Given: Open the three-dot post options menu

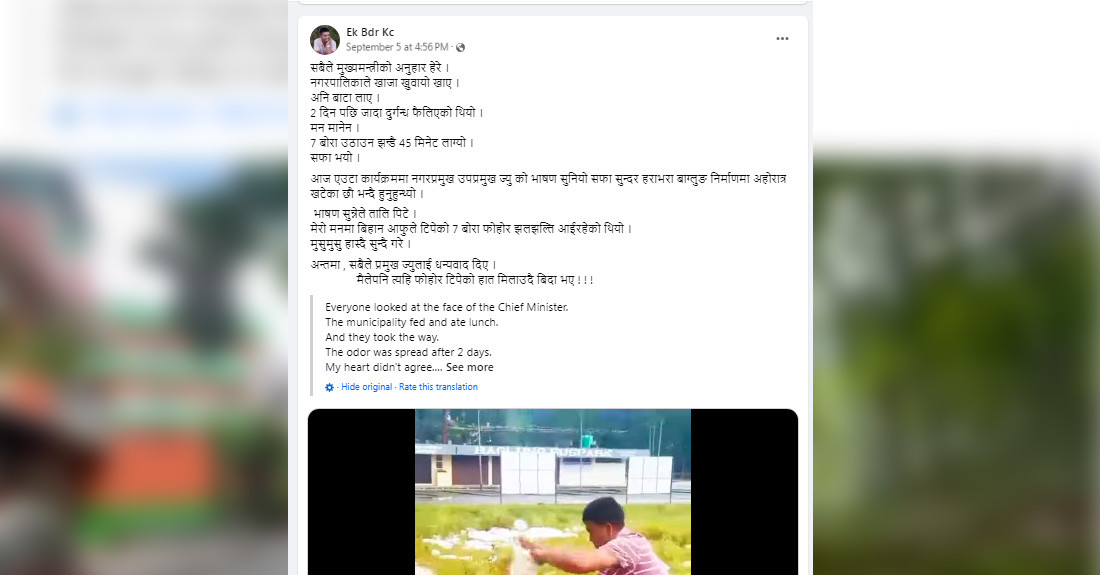Looking at the screenshot, I should 782,39.
